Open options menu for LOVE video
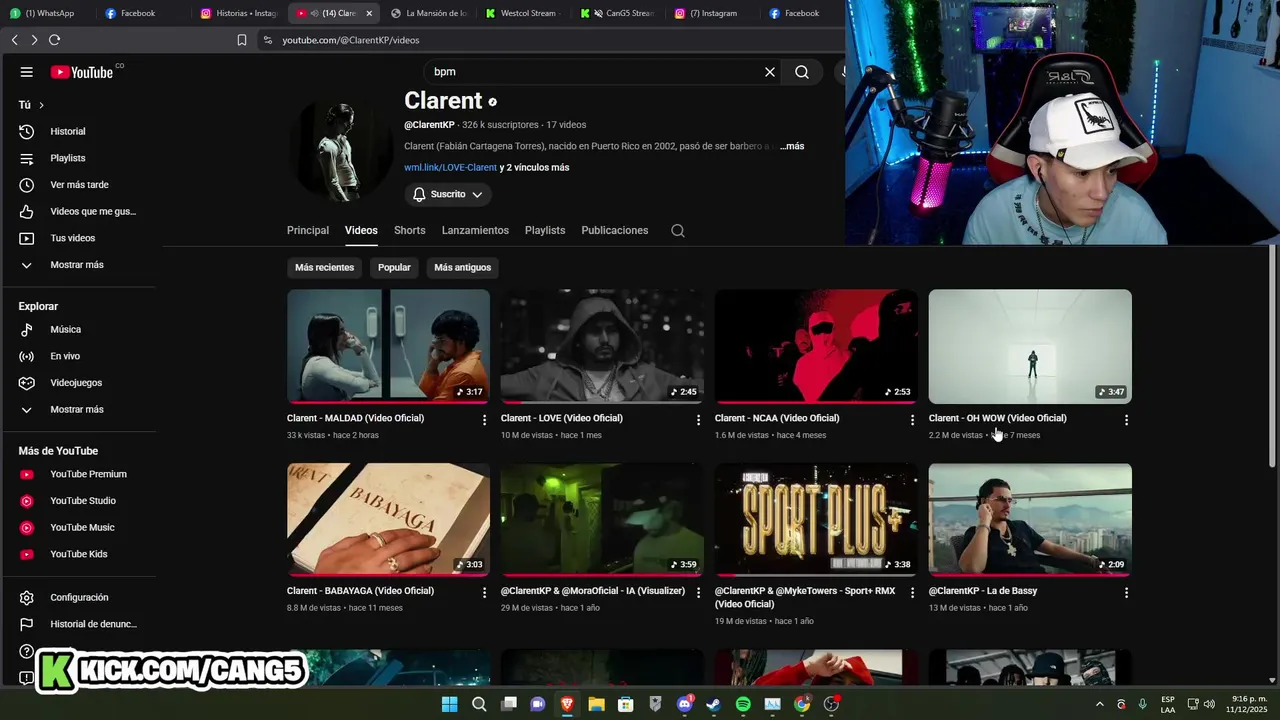Screen dimensions: 1280x720 (699, 420)
